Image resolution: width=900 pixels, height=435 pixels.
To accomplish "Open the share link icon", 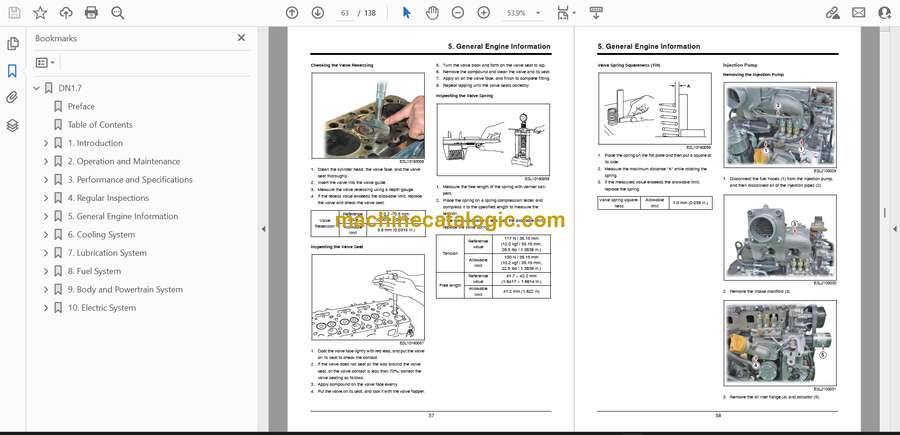I will [832, 13].
